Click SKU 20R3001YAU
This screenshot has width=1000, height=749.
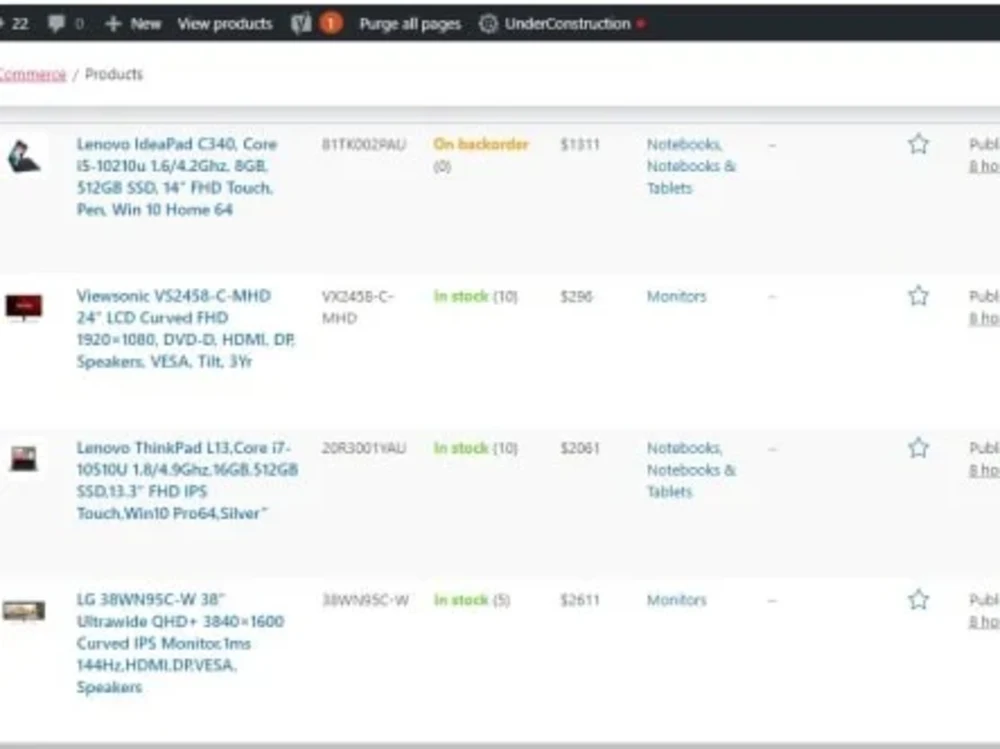364,449
